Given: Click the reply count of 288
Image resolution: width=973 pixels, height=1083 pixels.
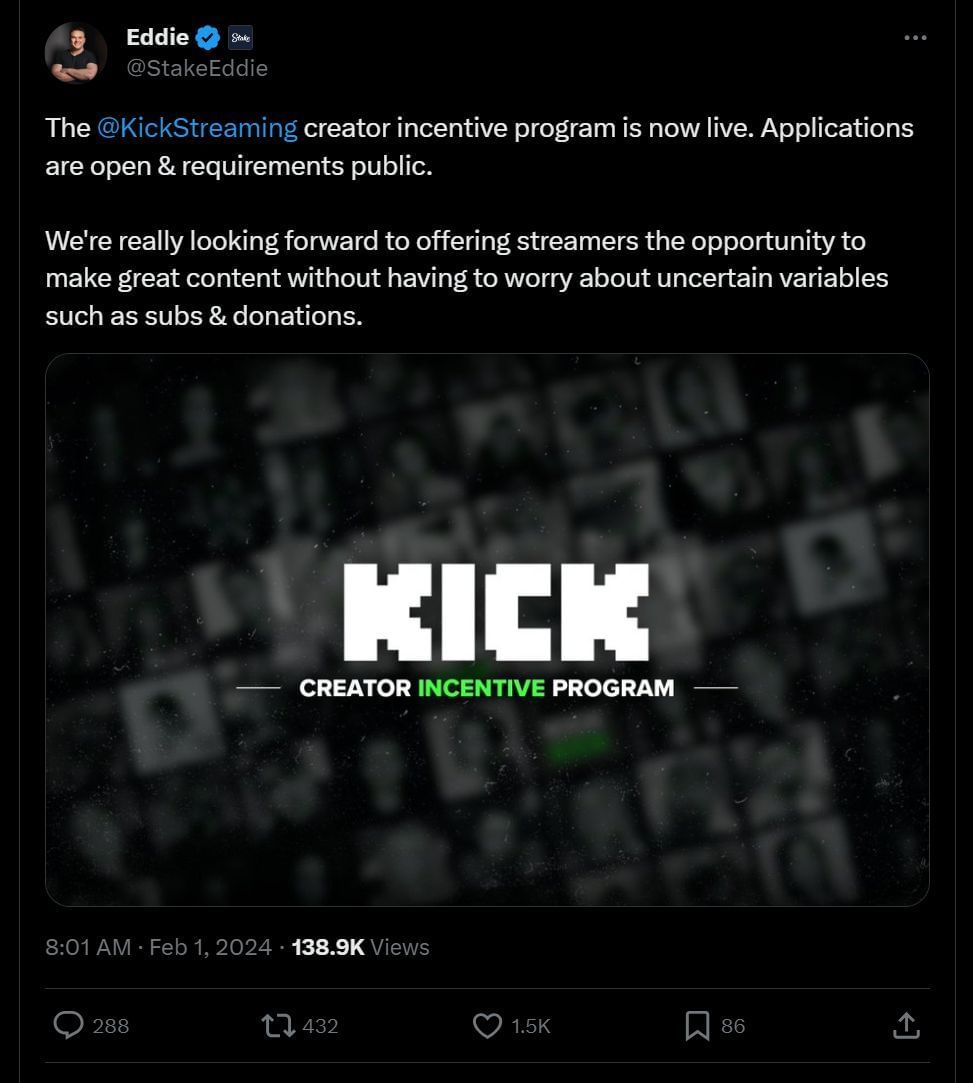Looking at the screenshot, I should pyautogui.click(x=111, y=1025).
